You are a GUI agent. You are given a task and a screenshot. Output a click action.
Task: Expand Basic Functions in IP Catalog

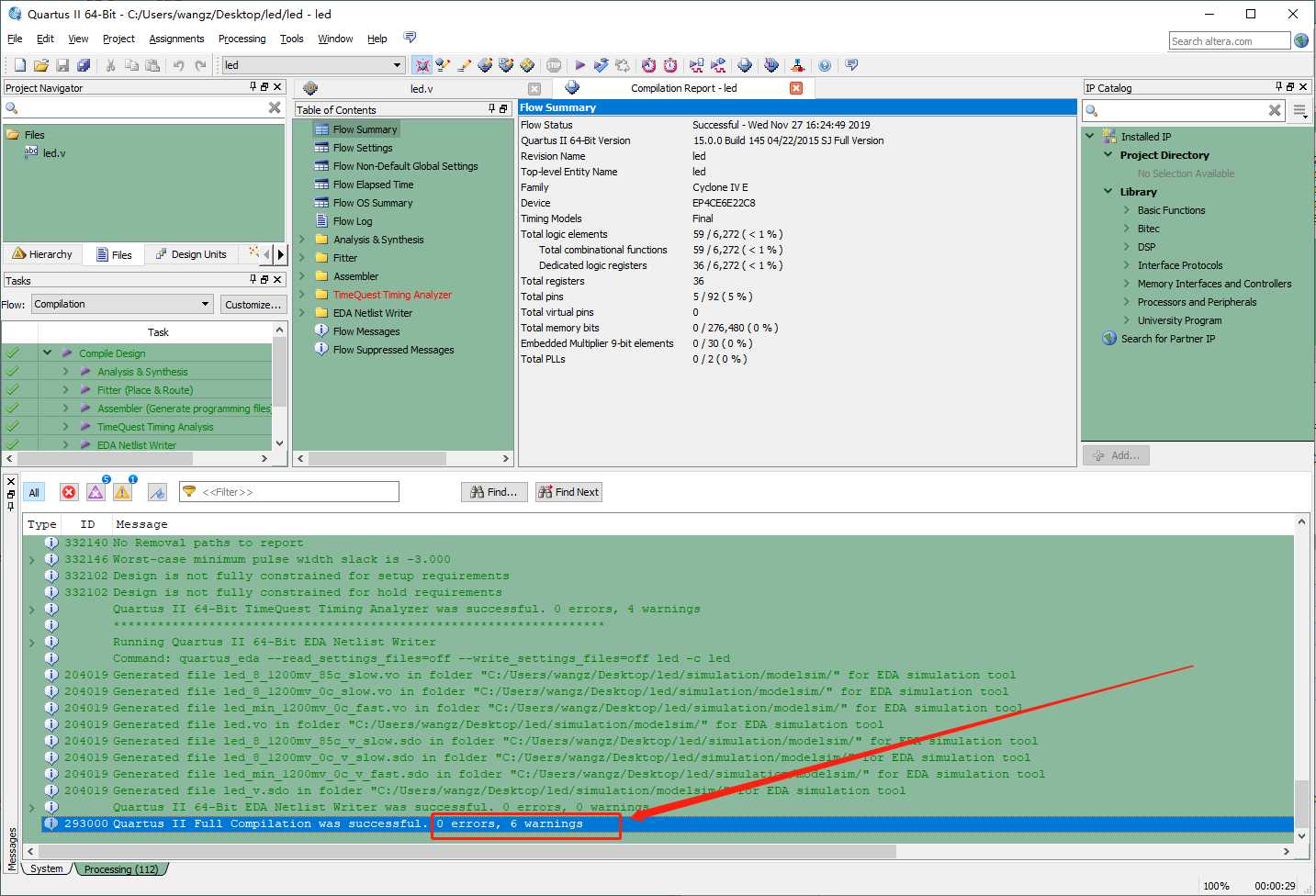[1127, 210]
